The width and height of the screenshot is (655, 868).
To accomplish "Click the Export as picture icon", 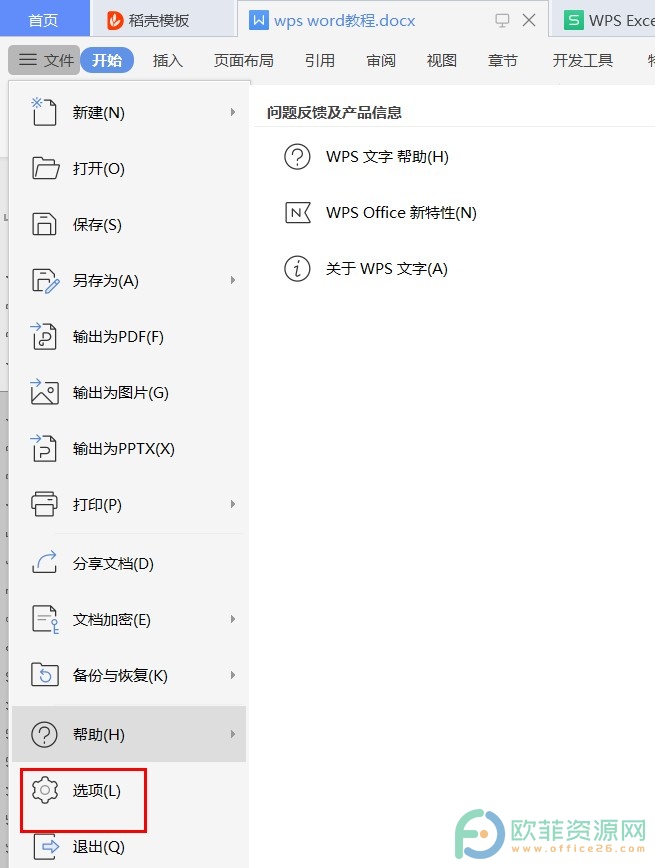I will [44, 392].
